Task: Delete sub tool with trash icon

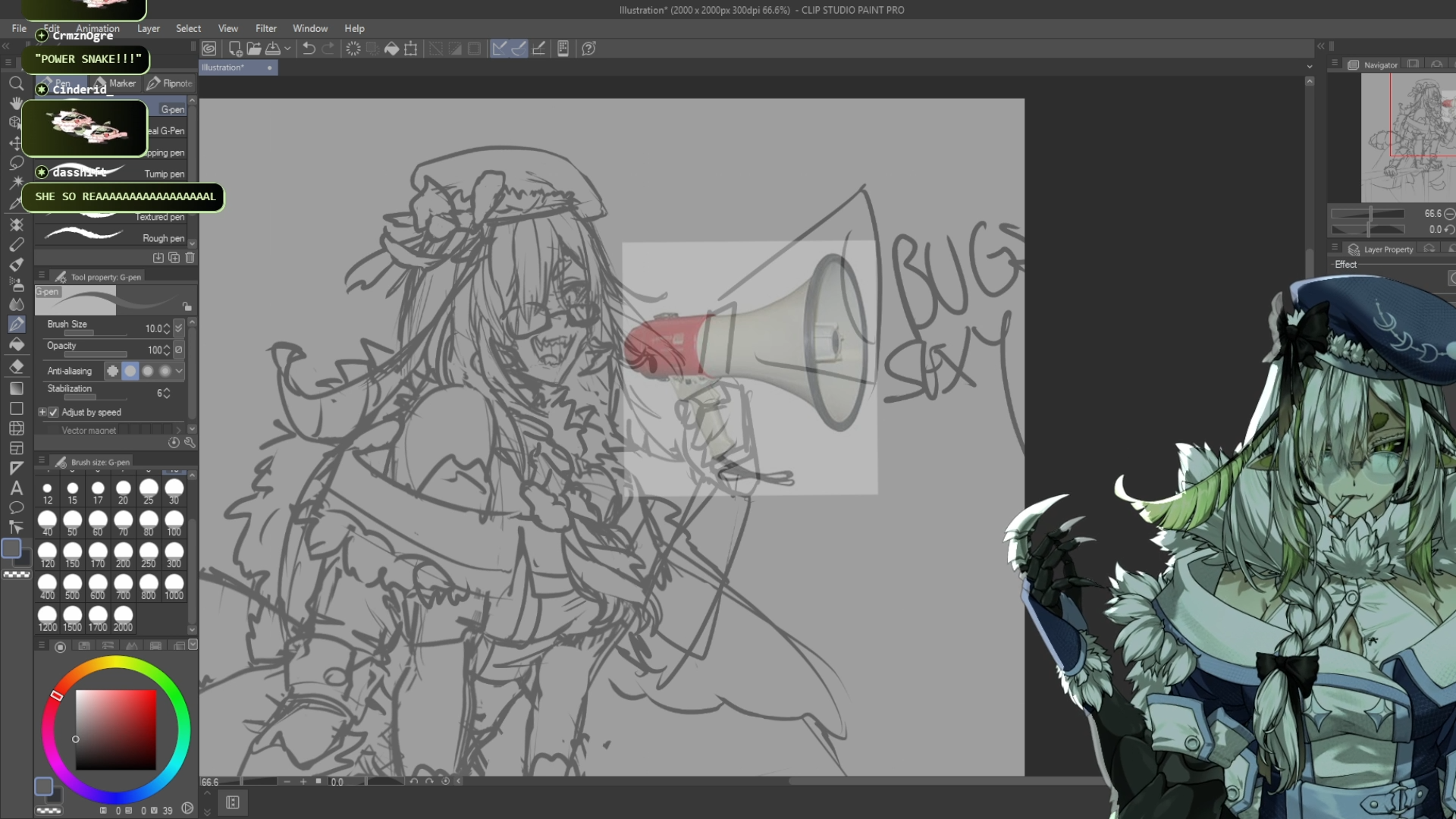Action: point(190,258)
